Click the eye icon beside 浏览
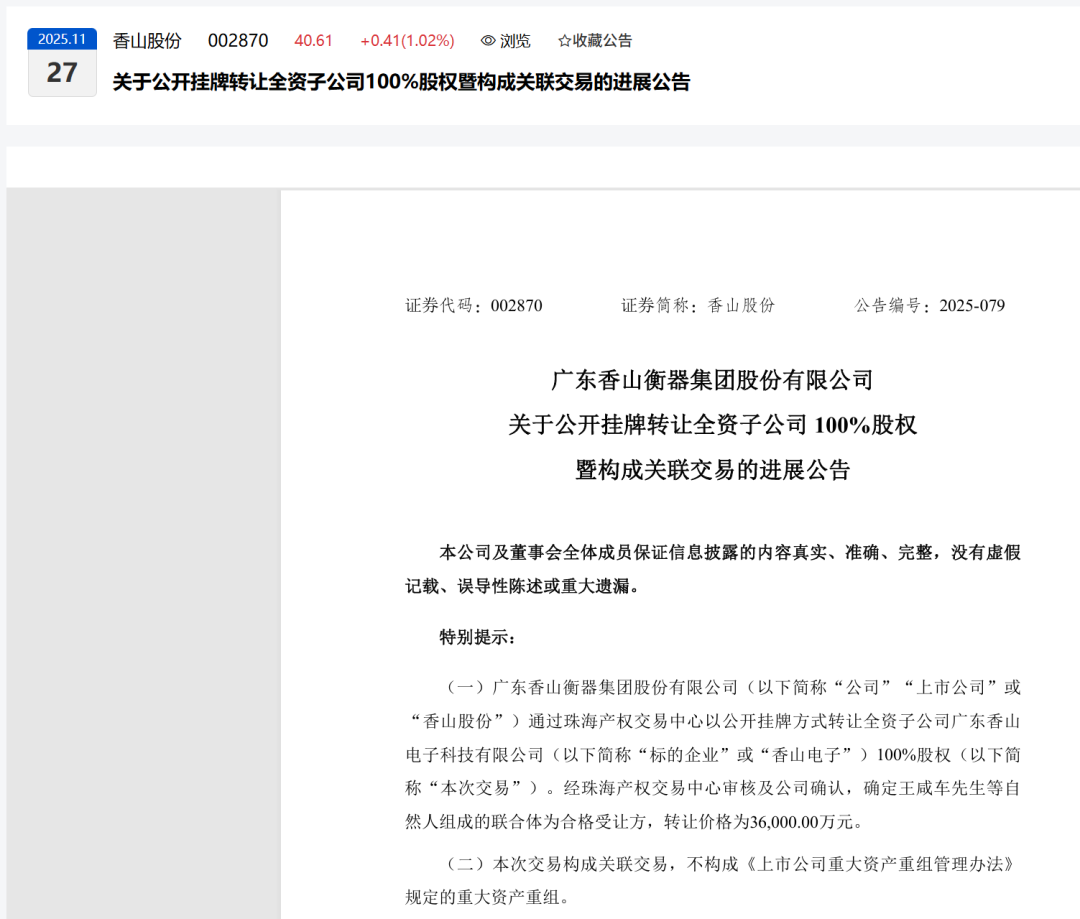 coord(488,41)
